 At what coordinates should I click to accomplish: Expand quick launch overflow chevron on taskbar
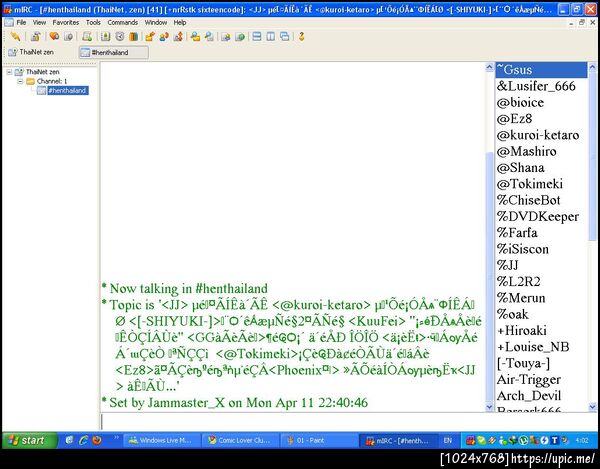tap(116, 437)
